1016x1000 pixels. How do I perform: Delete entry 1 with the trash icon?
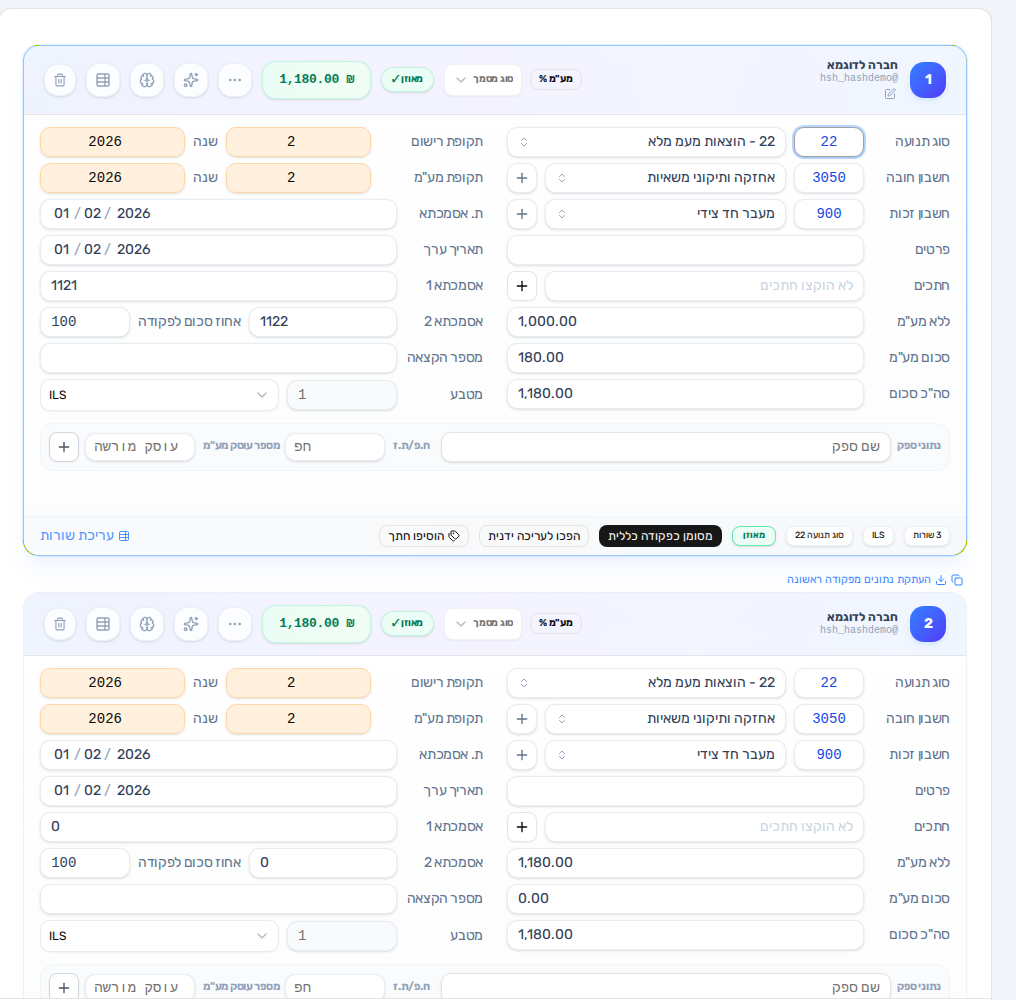click(60, 80)
